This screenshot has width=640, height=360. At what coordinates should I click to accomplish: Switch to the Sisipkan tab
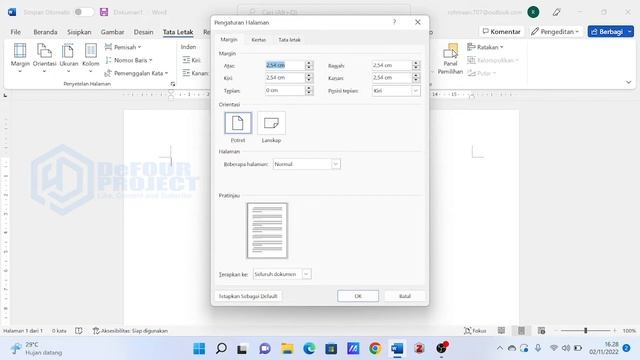[x=79, y=32]
